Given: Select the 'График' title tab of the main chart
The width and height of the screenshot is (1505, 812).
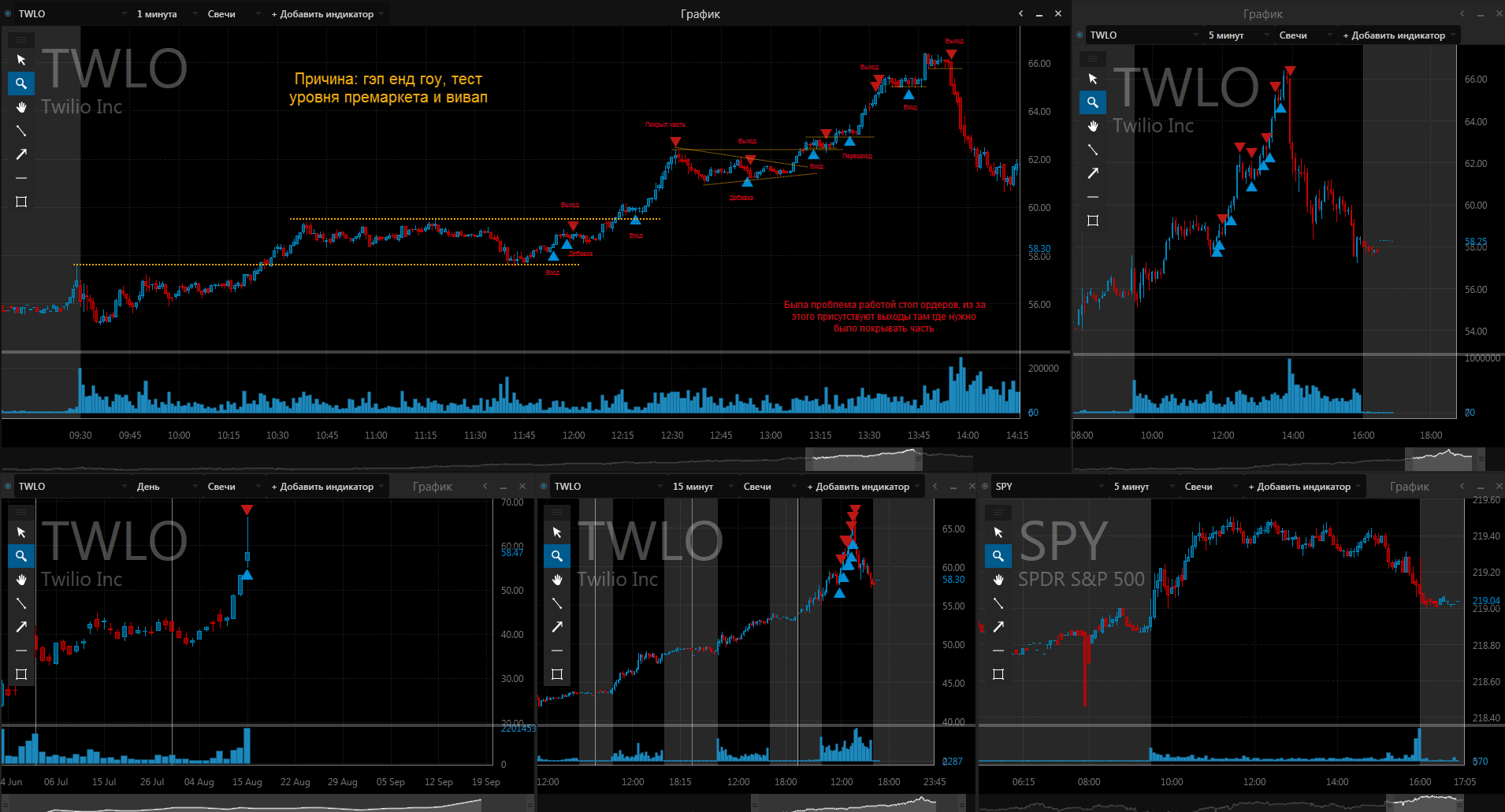Looking at the screenshot, I should [700, 14].
